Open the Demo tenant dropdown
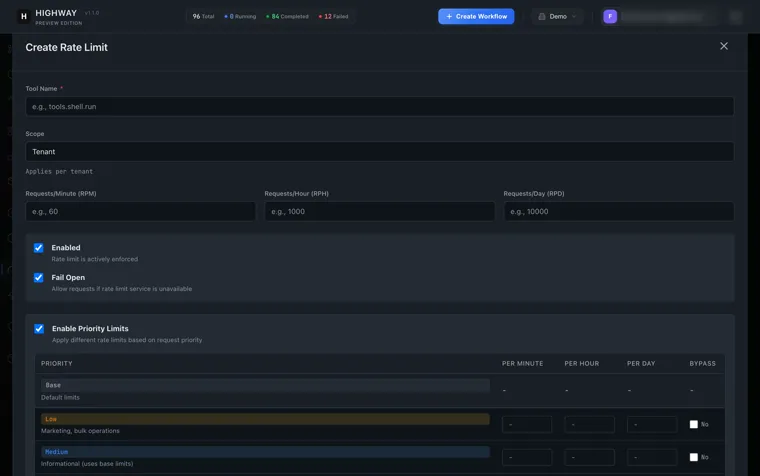 557,16
